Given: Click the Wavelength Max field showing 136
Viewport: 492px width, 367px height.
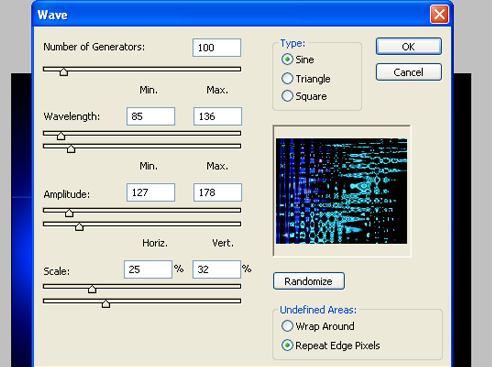Looking at the screenshot, I should [x=217, y=116].
